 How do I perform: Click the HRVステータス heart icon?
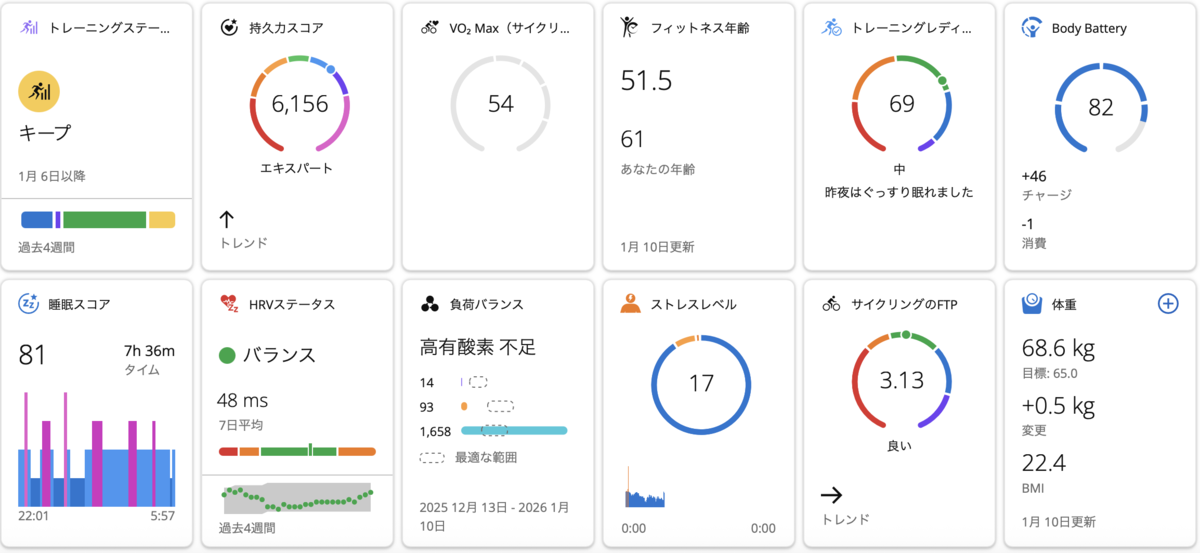click(x=229, y=304)
